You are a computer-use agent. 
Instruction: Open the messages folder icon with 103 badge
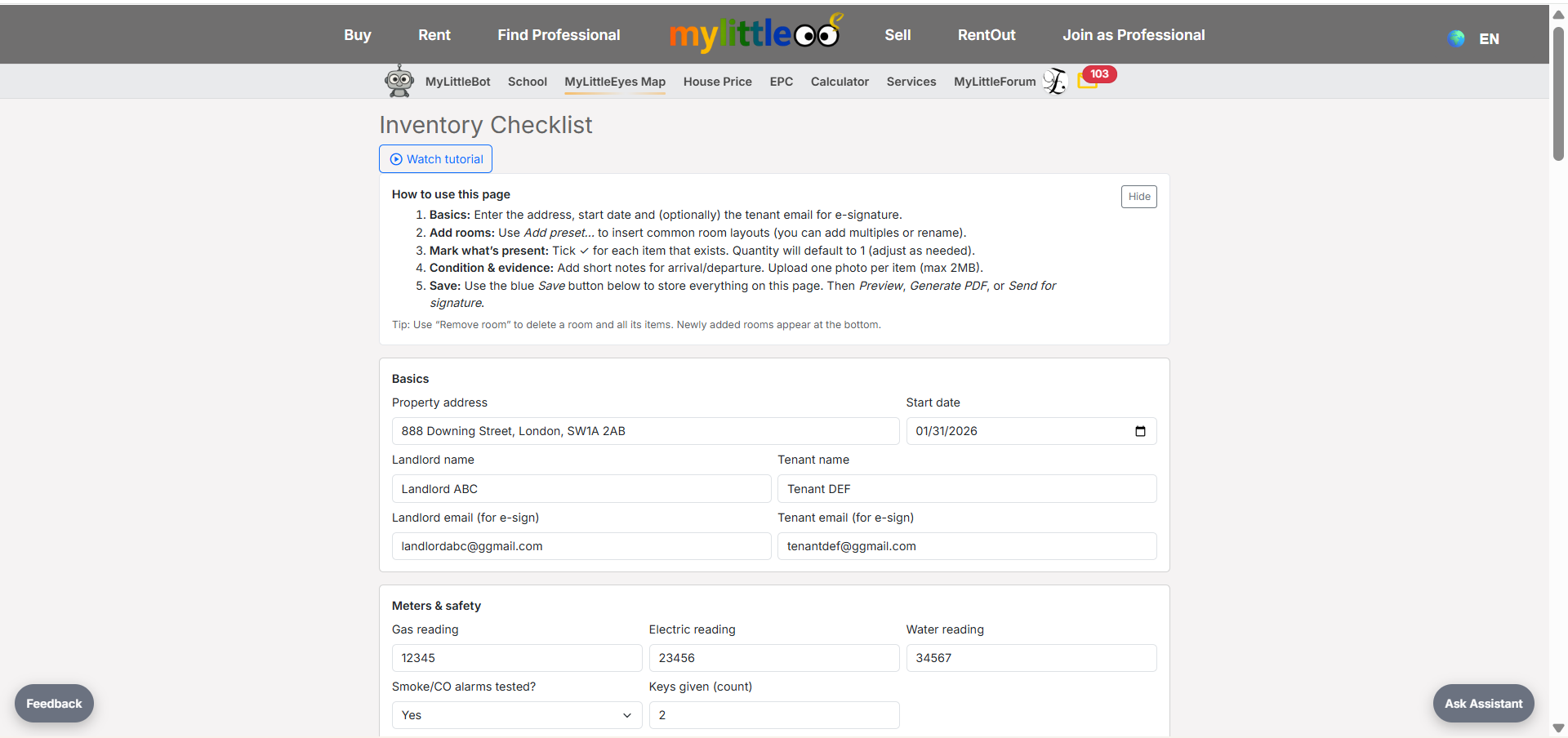click(1088, 81)
